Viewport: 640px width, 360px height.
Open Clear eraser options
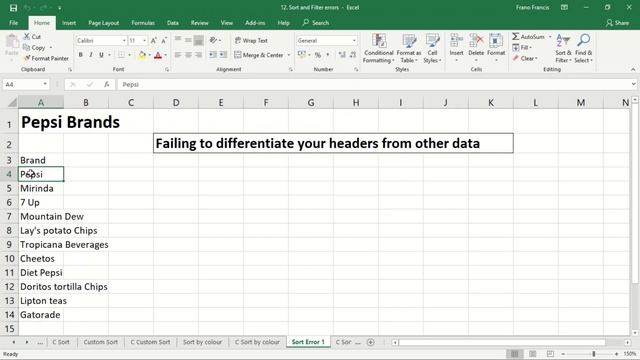point(525,58)
